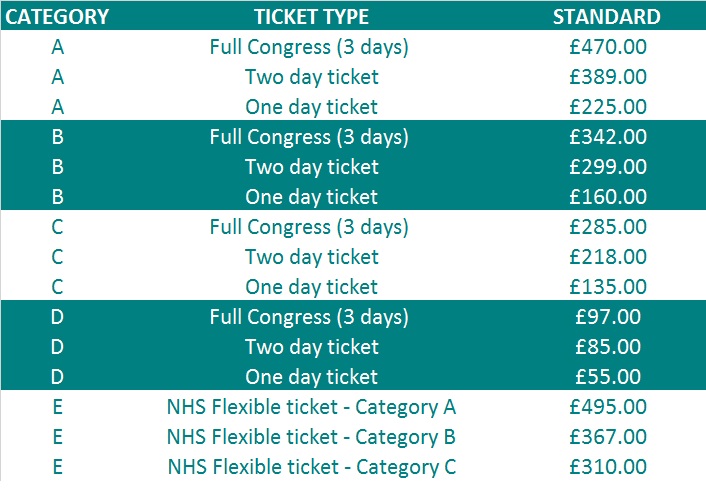The image size is (706, 501).
Task: Select the £299.00 price cell
Action: [x=608, y=167]
